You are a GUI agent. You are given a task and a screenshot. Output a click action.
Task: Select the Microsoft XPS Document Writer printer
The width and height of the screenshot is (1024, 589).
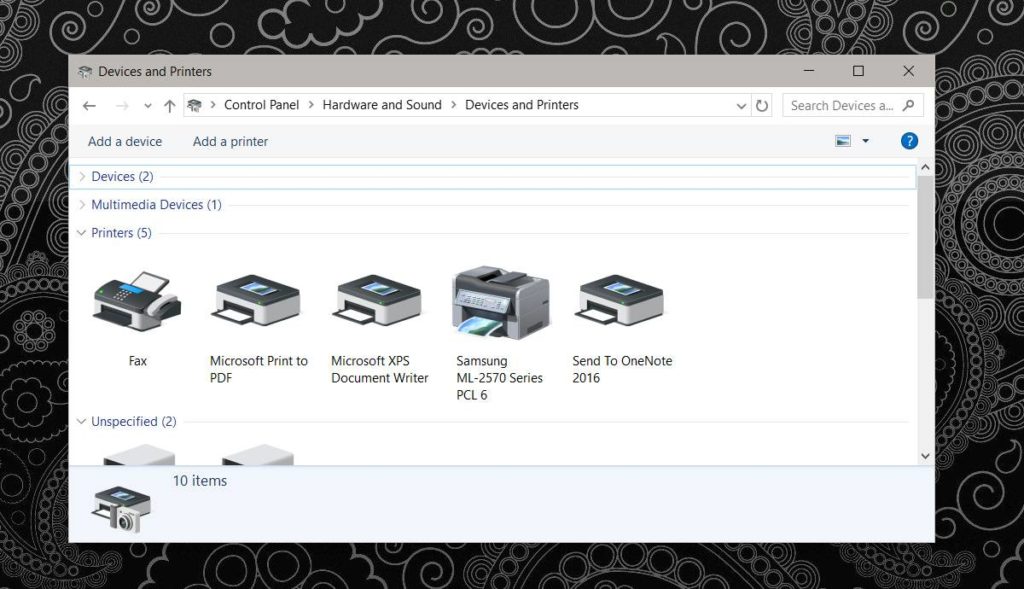point(378,300)
